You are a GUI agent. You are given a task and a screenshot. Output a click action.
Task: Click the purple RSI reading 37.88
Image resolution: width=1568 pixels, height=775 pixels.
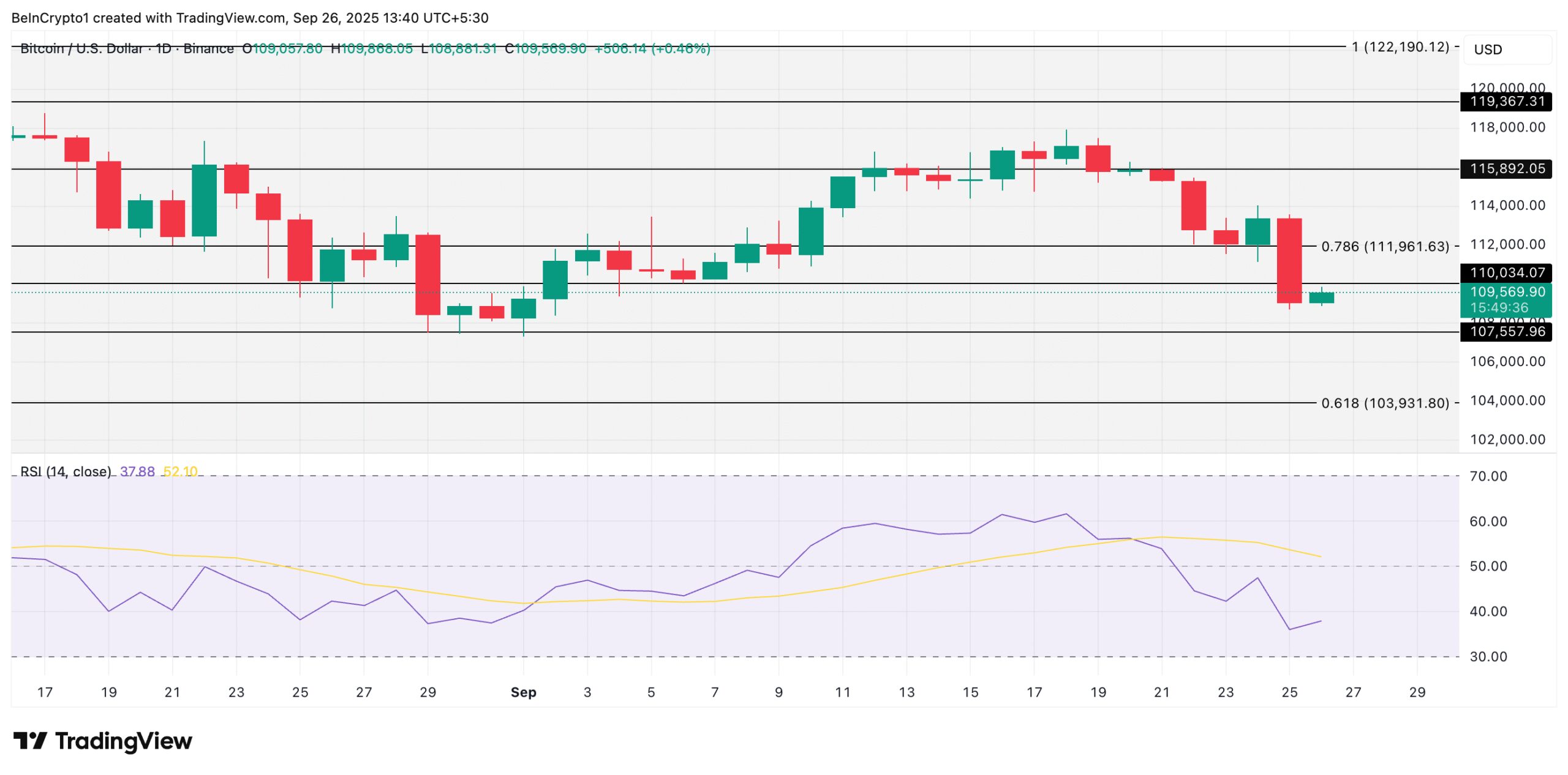pyautogui.click(x=136, y=471)
